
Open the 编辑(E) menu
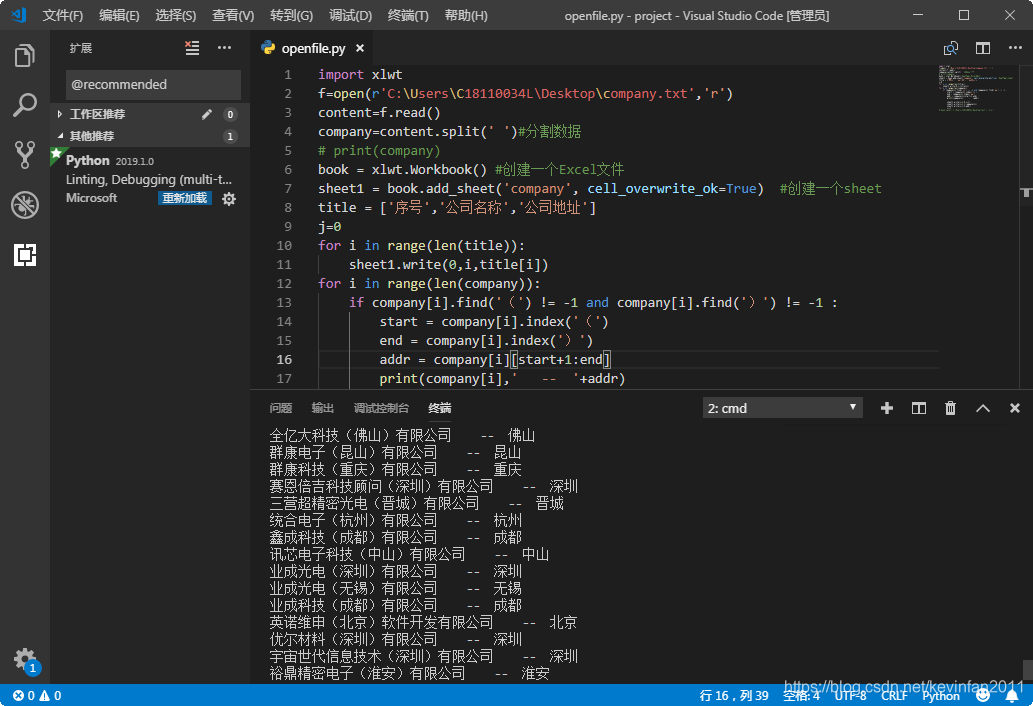(119, 15)
